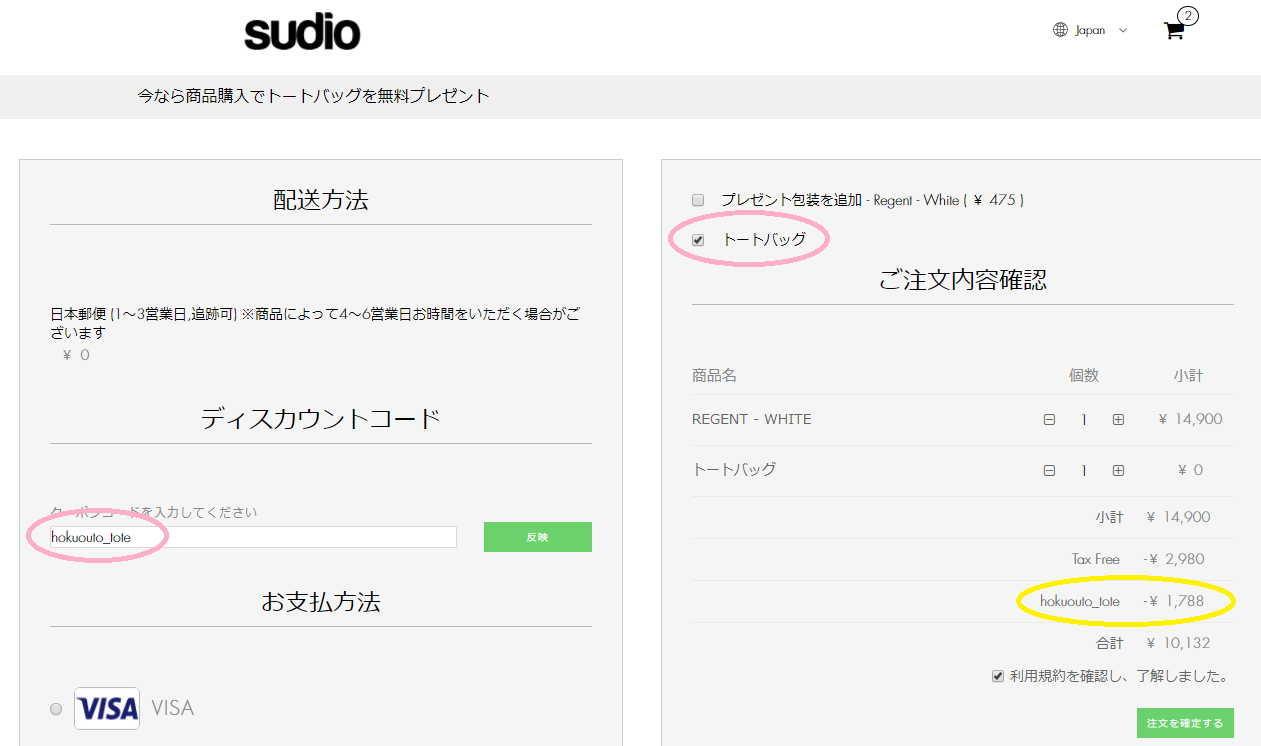Toggle the 利用規約 terms agreement checkbox
This screenshot has height=746, width=1261.
[997, 676]
